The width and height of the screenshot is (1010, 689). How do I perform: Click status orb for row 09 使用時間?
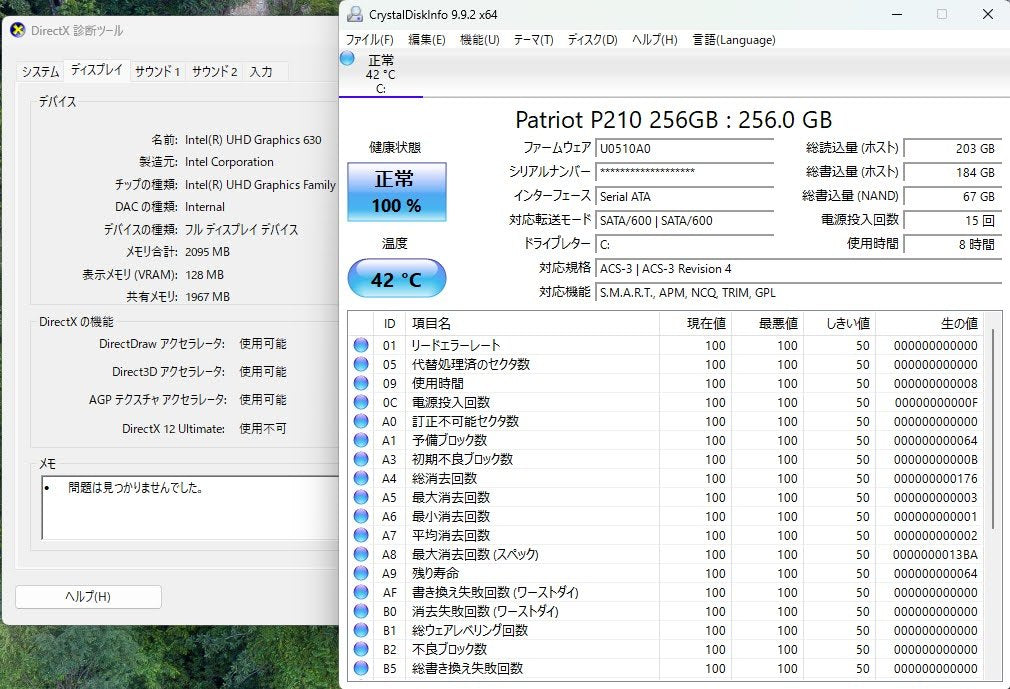[361, 383]
